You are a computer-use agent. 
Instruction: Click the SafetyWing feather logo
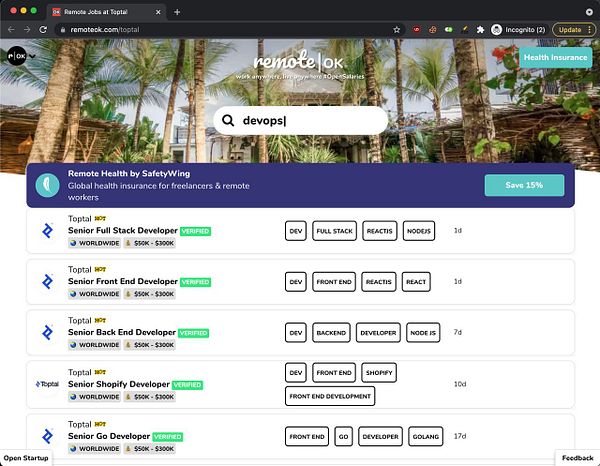click(47, 185)
